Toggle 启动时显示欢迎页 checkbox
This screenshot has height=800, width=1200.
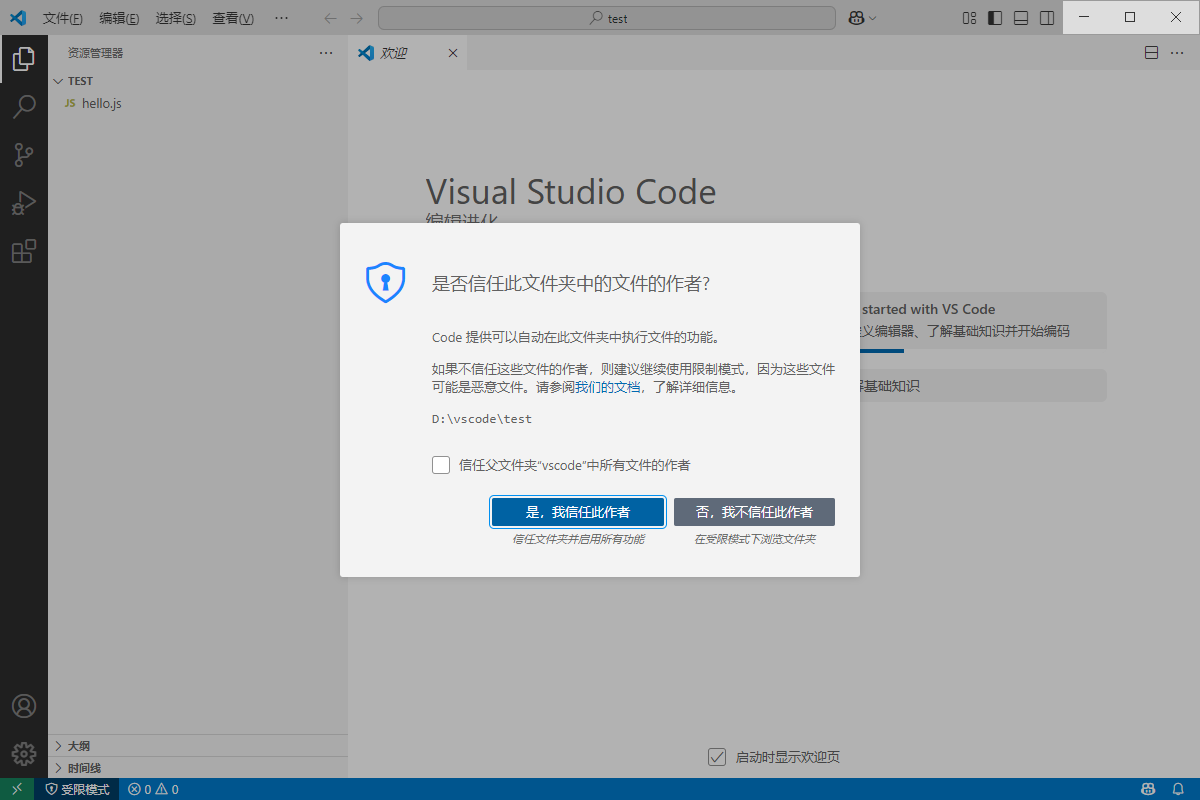coord(716,757)
